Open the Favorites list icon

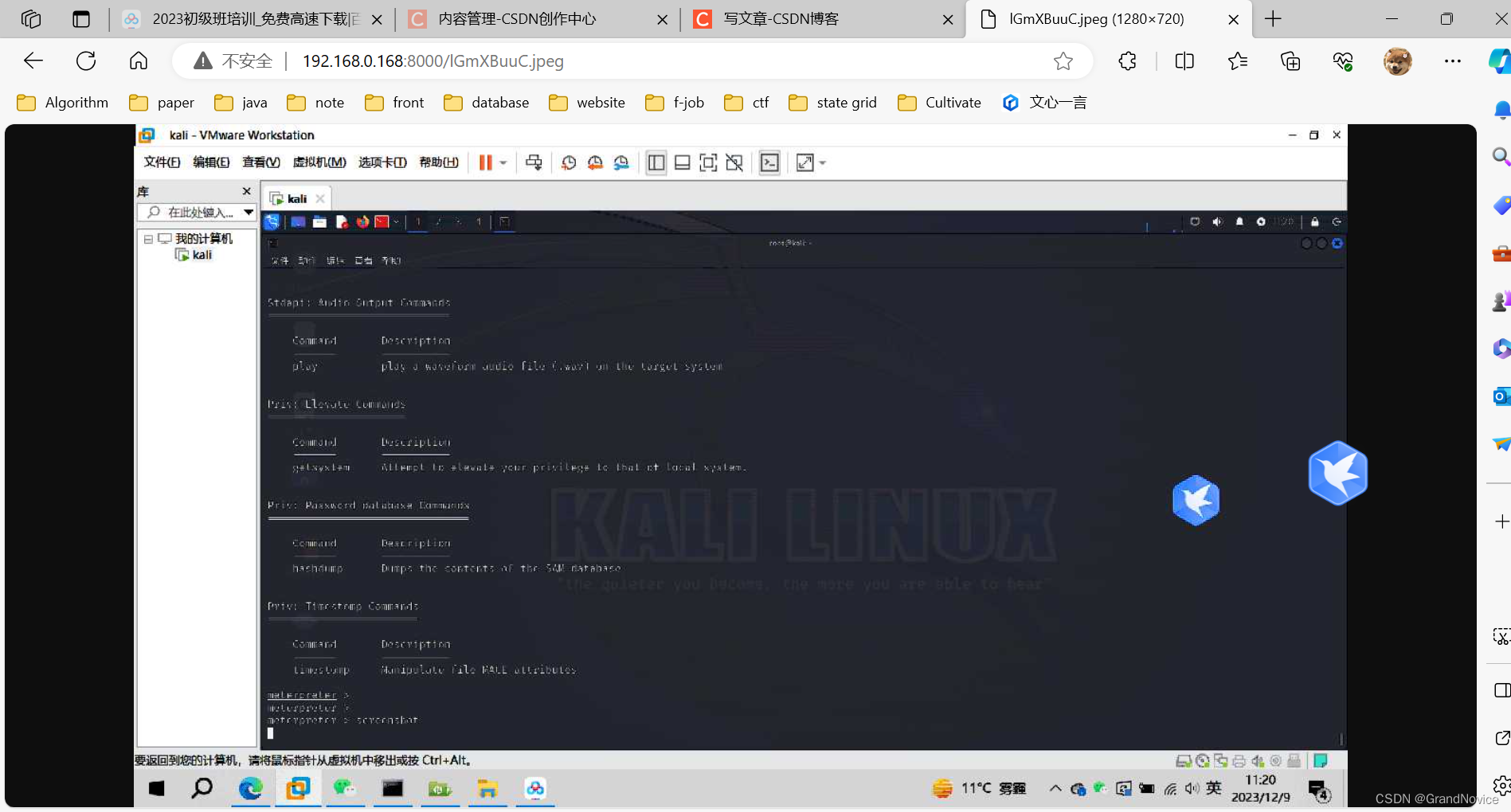click(x=1237, y=61)
